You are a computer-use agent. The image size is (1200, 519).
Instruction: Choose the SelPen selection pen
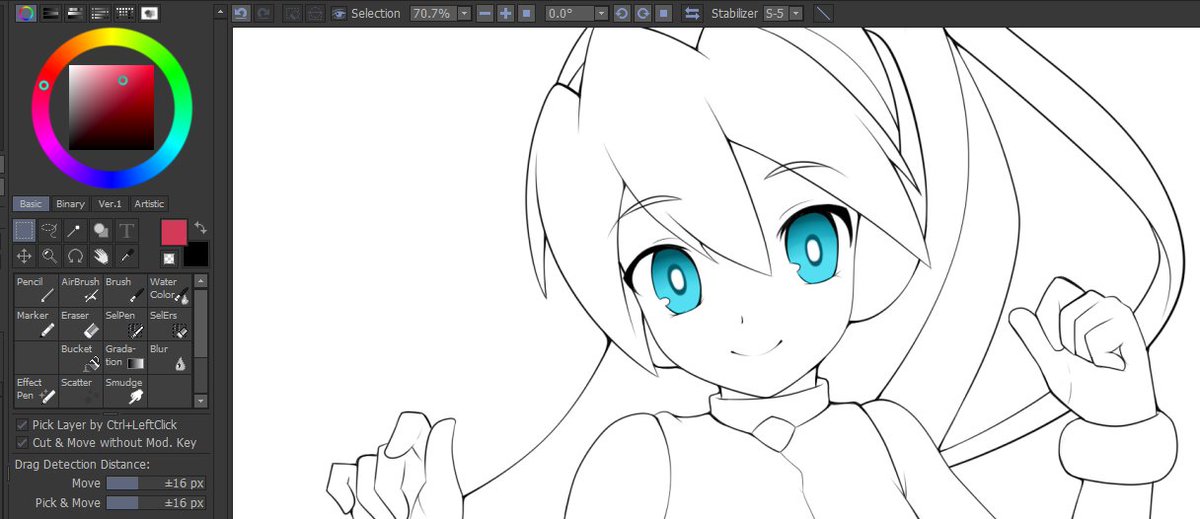click(x=124, y=323)
